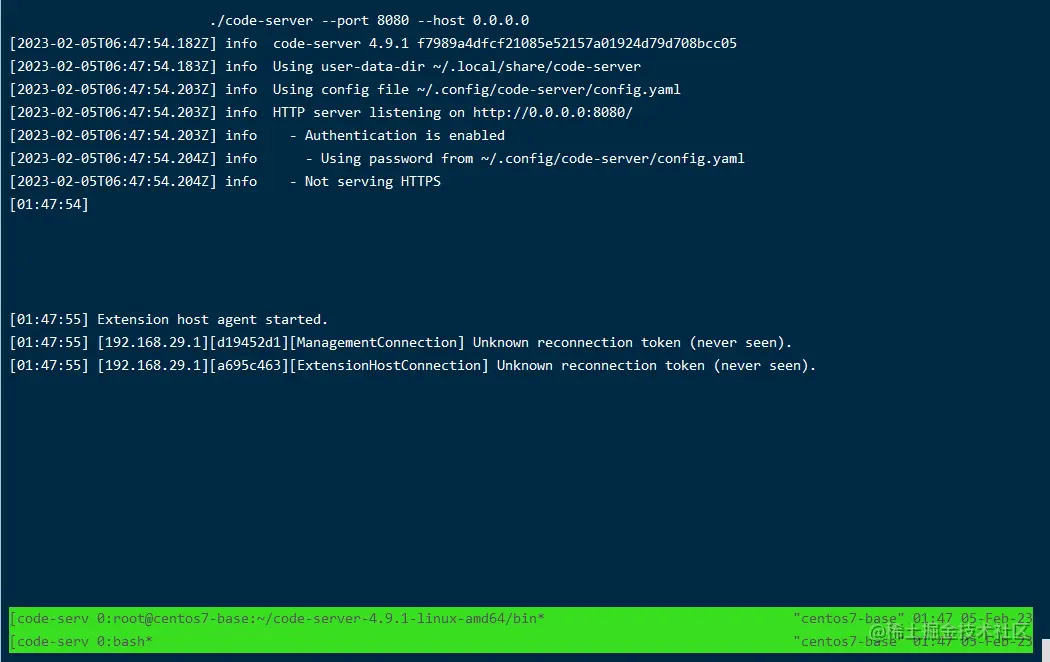The image size is (1050, 662).
Task: Click the a695c463 connection token id
Action: pyautogui.click(x=248, y=366)
